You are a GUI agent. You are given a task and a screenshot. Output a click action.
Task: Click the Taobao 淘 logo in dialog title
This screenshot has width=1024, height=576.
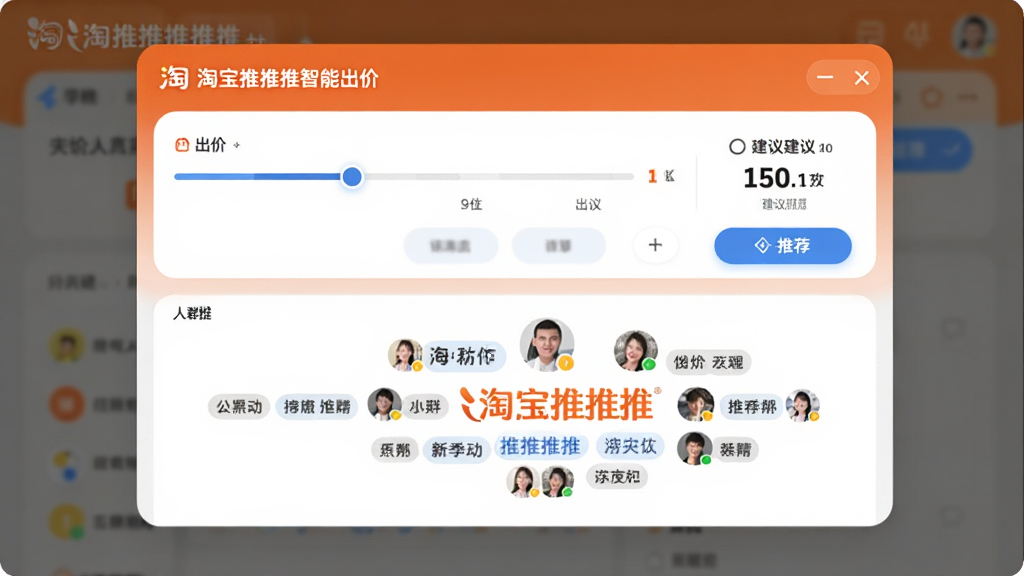point(174,78)
